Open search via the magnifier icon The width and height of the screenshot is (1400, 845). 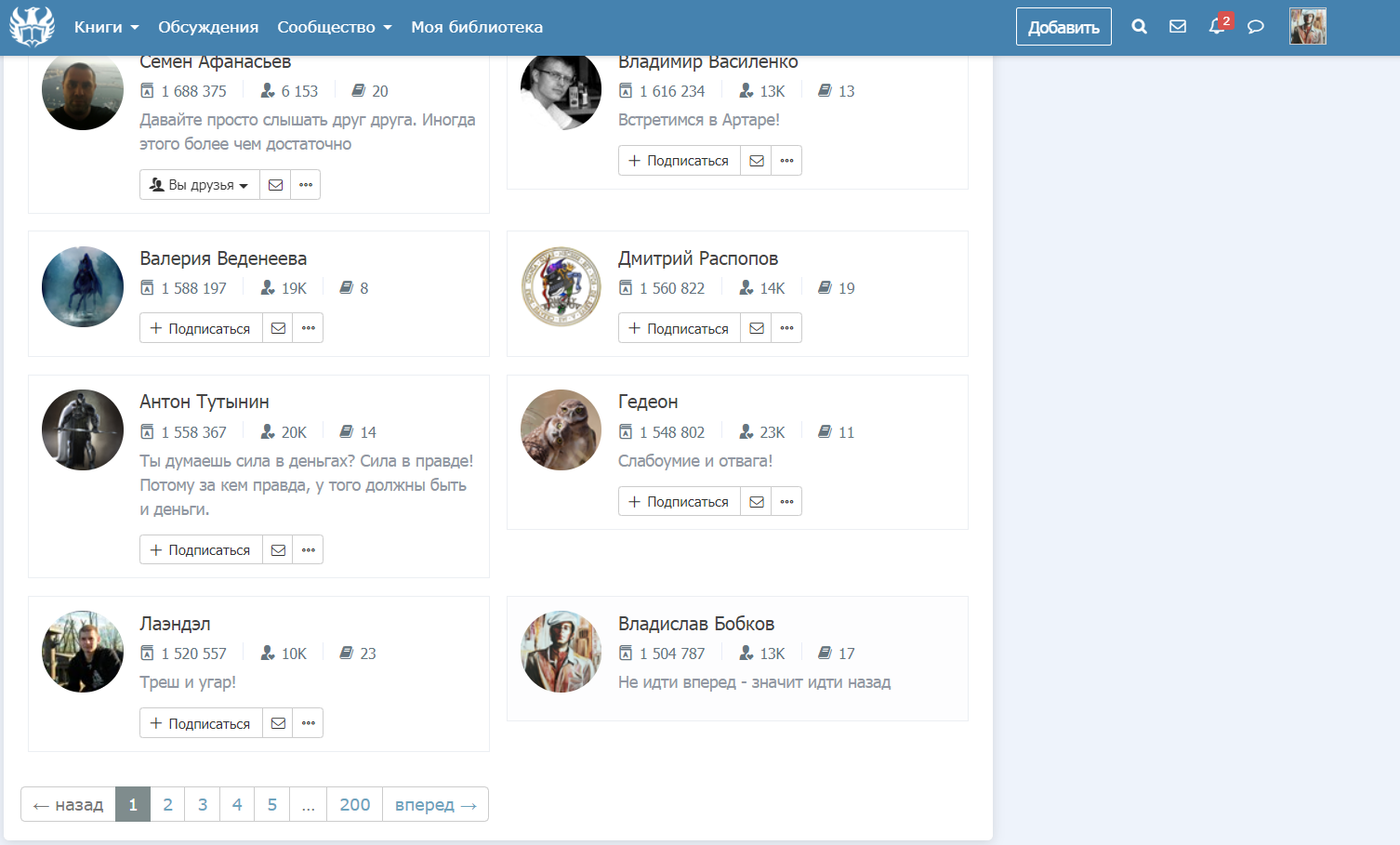(x=1139, y=27)
